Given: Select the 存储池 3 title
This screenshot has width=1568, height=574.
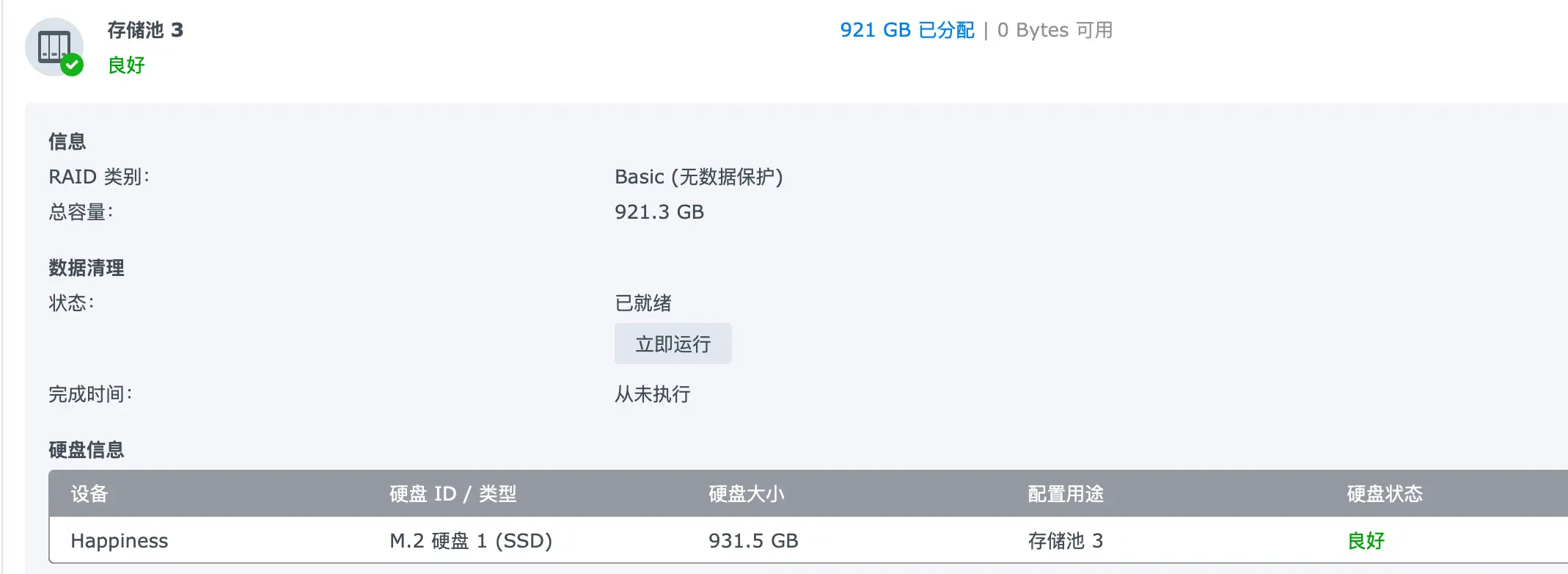Looking at the screenshot, I should [145, 30].
